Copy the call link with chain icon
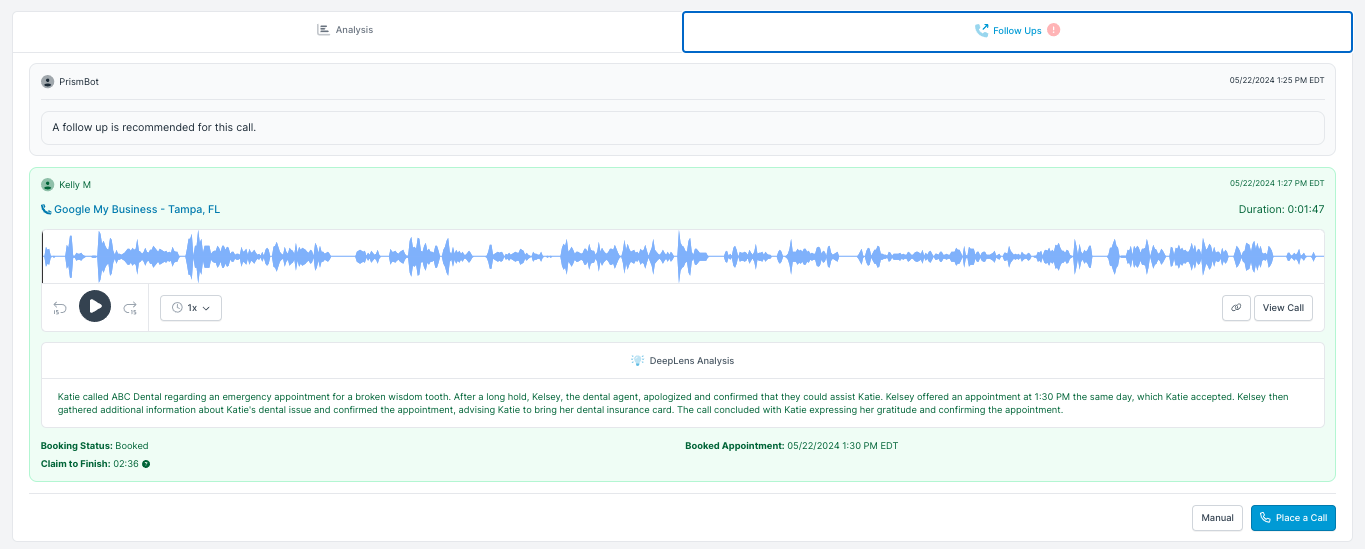Screen dimensions: 1365x549 [1236, 308]
